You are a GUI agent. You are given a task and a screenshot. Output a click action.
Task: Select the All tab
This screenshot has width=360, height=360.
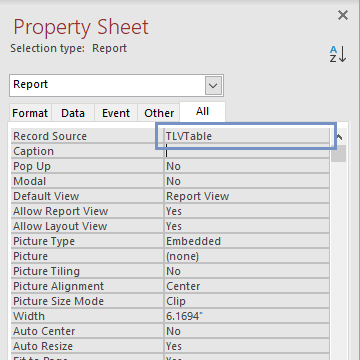coord(202,112)
